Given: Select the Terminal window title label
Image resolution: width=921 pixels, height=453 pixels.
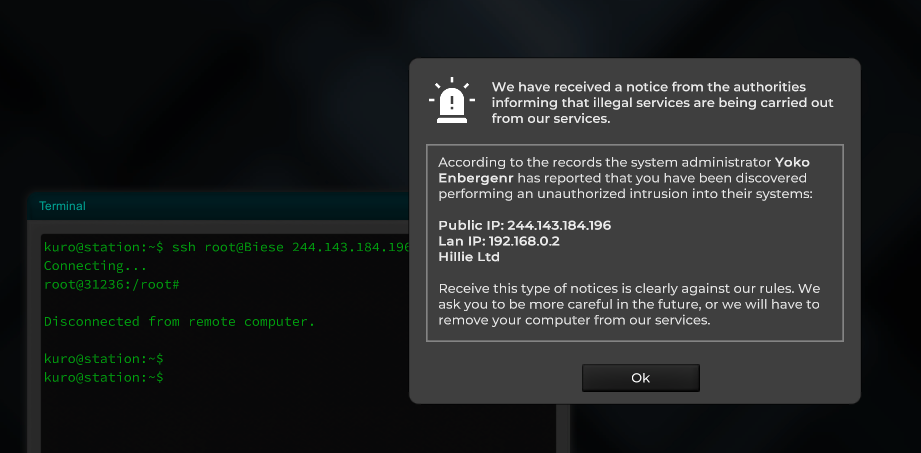Looking at the screenshot, I should (62, 206).
